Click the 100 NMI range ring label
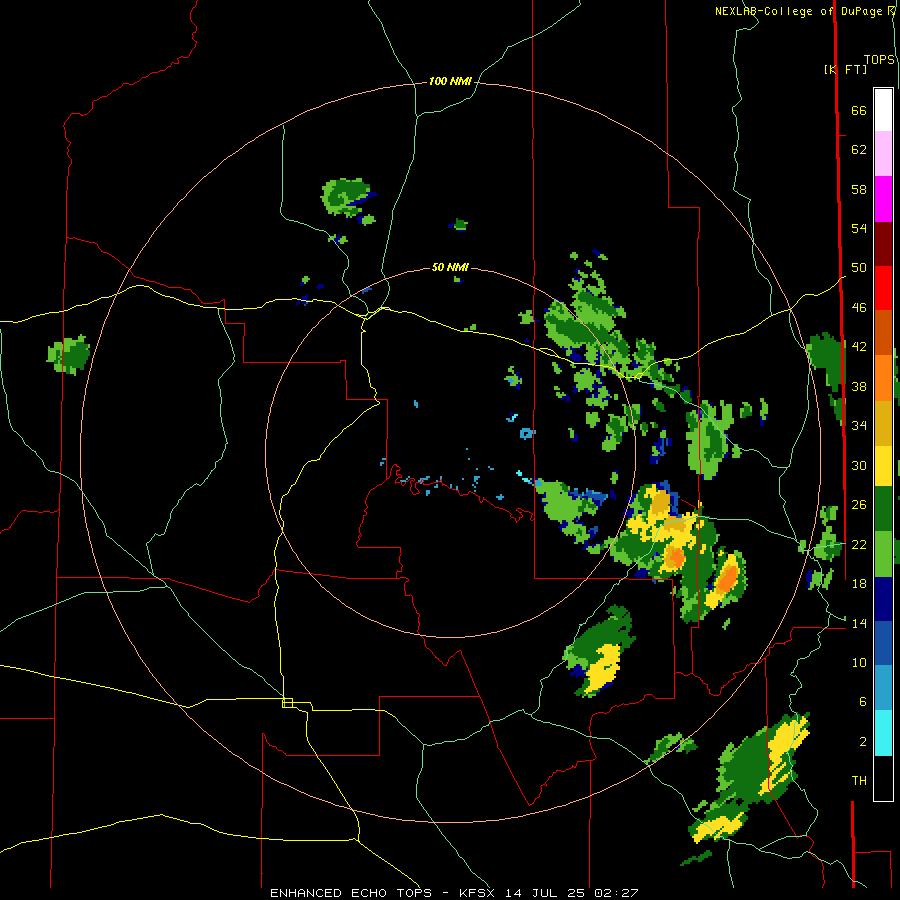 pyautogui.click(x=450, y=82)
